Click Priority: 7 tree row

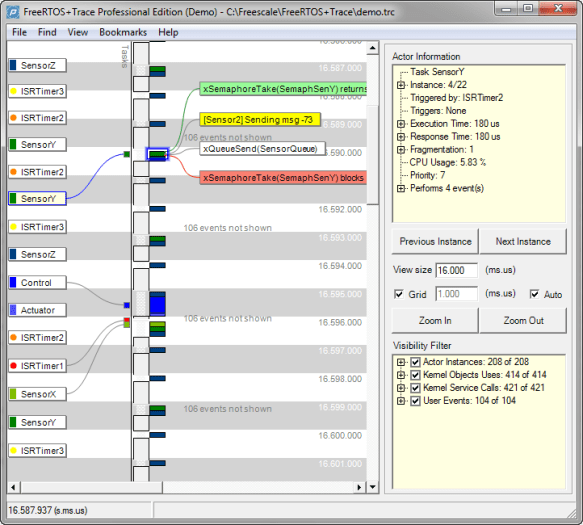click(428, 175)
